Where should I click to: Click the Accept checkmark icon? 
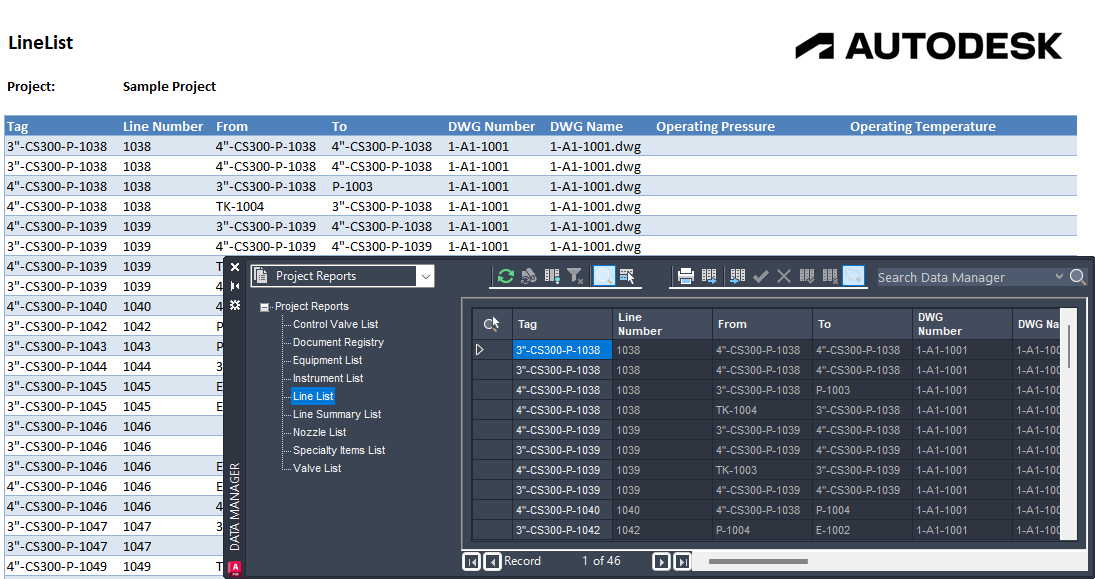point(760,277)
